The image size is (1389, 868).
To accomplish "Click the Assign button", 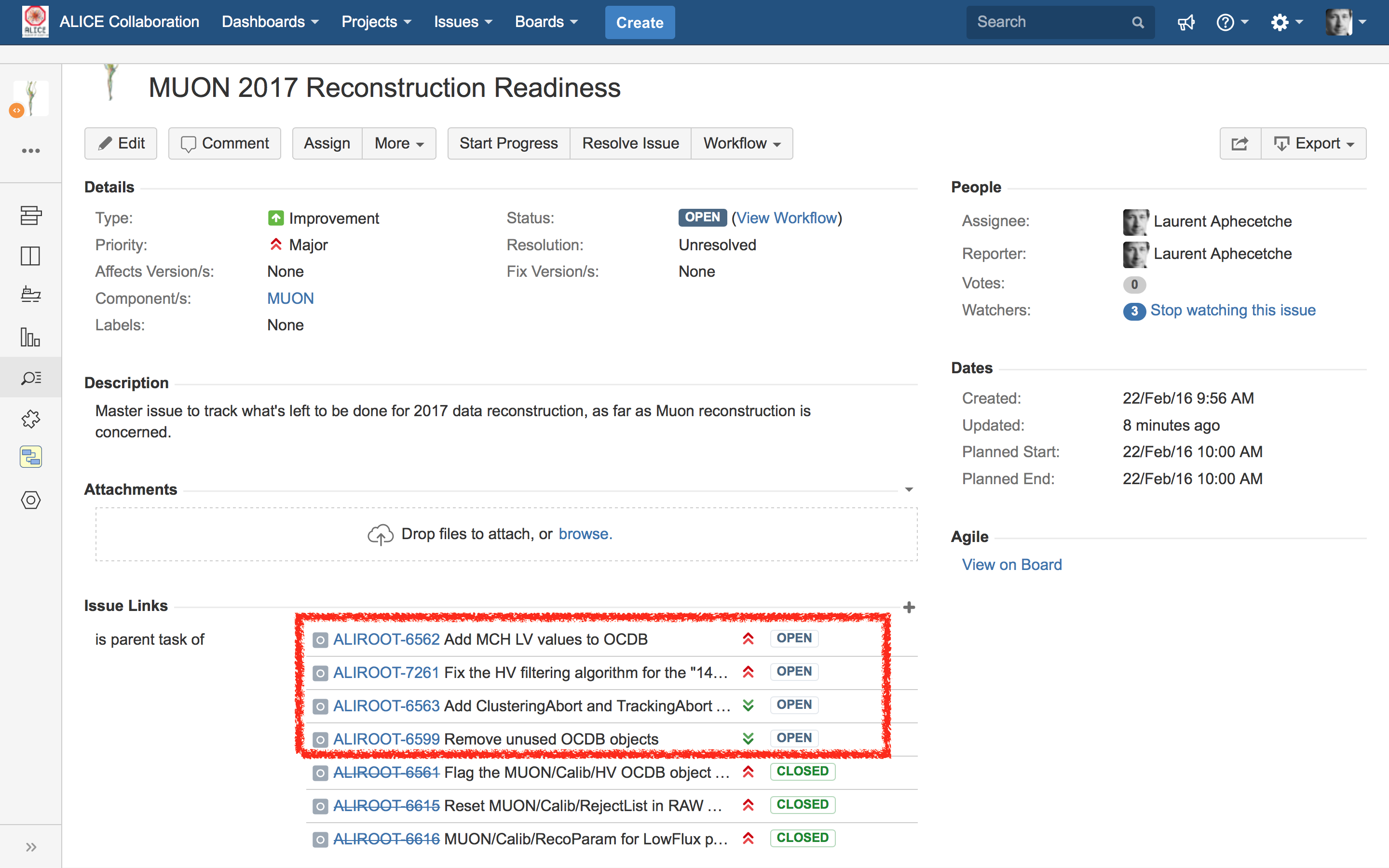I will pyautogui.click(x=327, y=144).
